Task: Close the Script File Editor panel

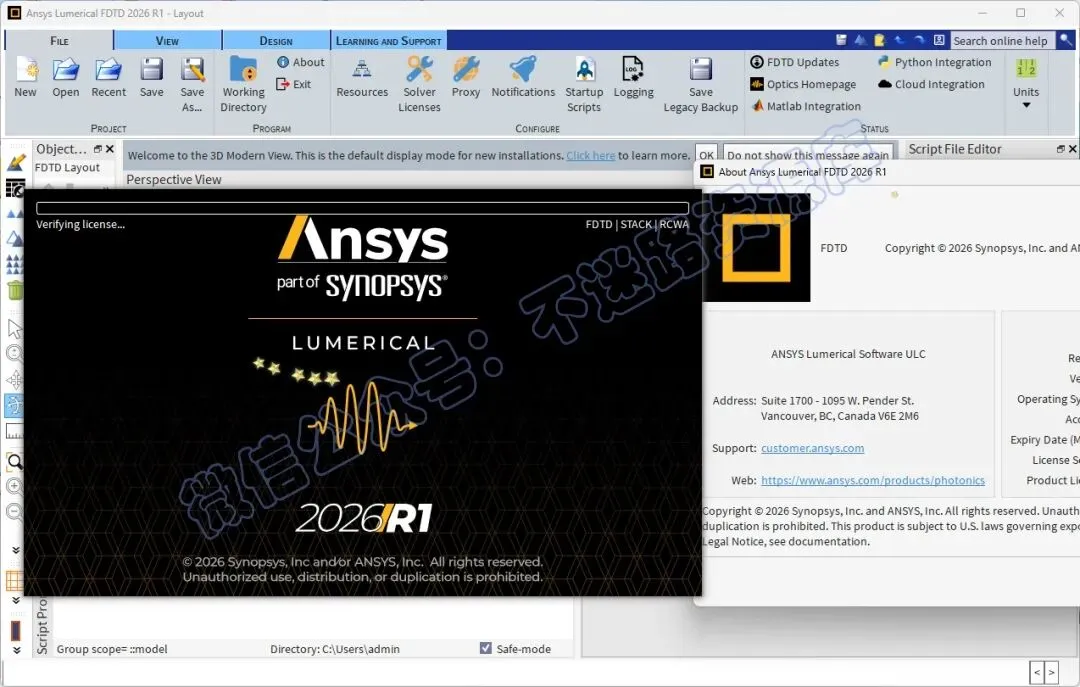Action: coord(1073,149)
